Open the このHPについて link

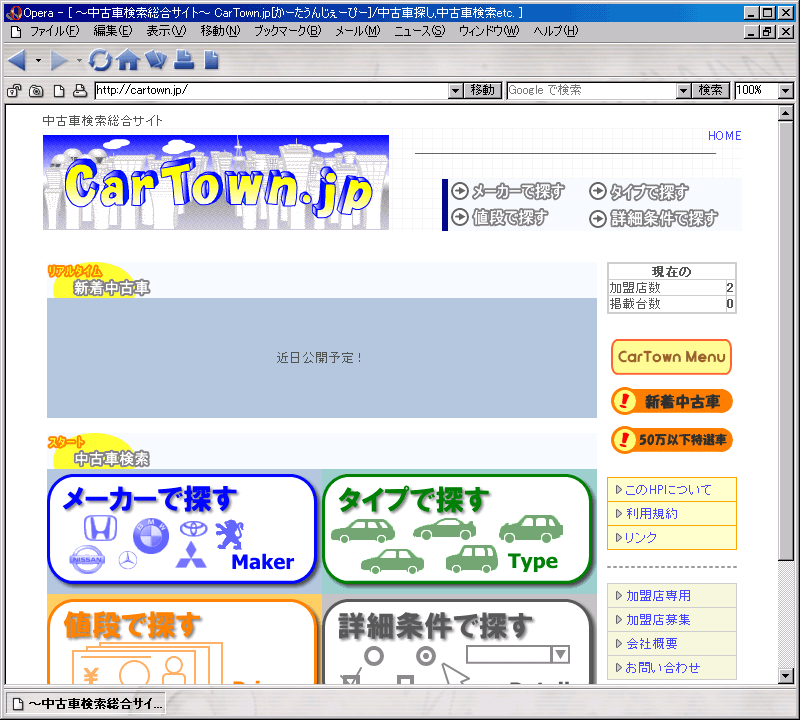(x=668, y=490)
